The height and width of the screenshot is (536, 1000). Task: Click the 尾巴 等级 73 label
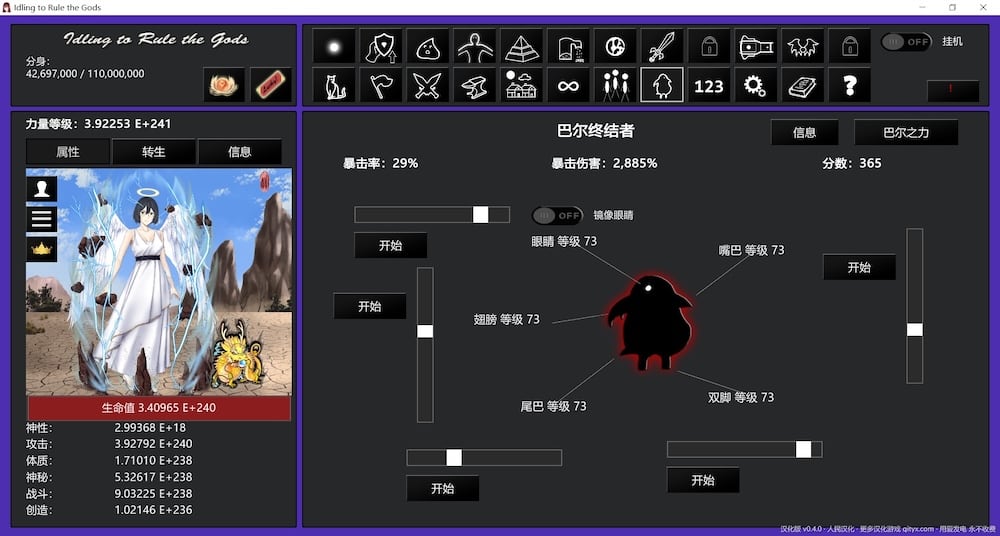[554, 406]
